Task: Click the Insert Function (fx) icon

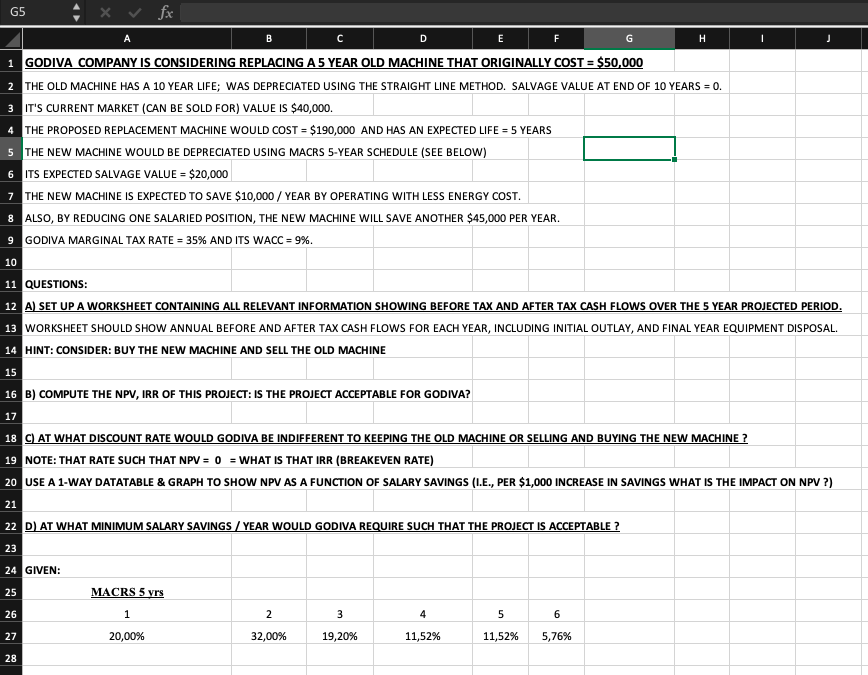Action: pyautogui.click(x=165, y=13)
